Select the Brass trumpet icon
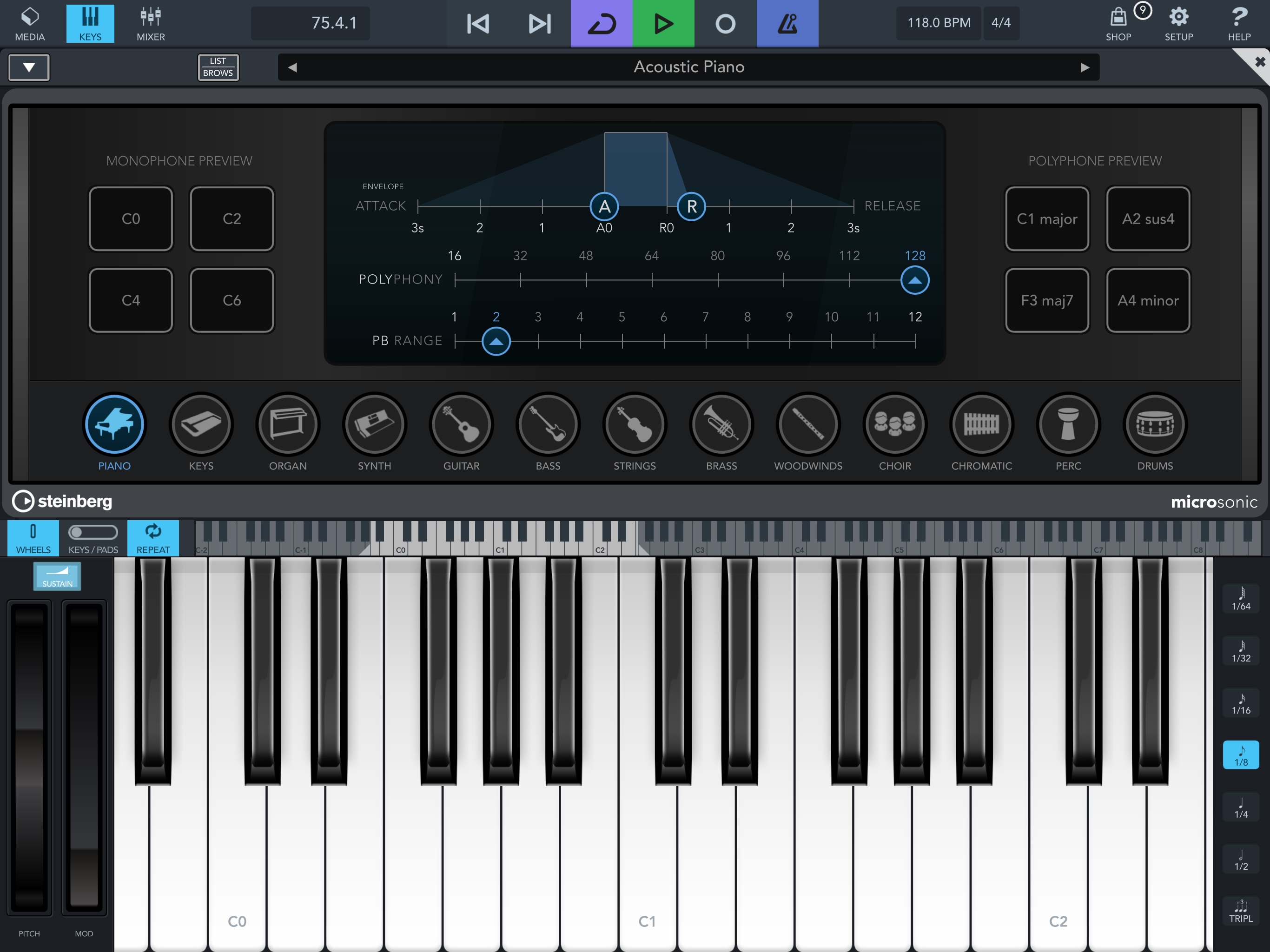Viewport: 1270px width, 952px height. [x=721, y=425]
